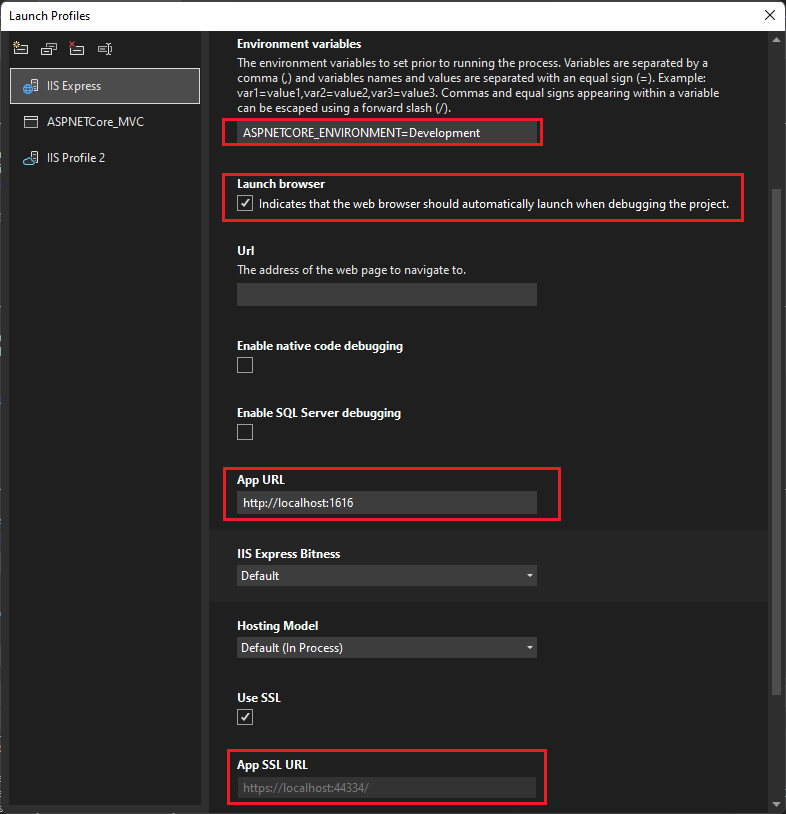Click the App URL text box

[387, 502]
